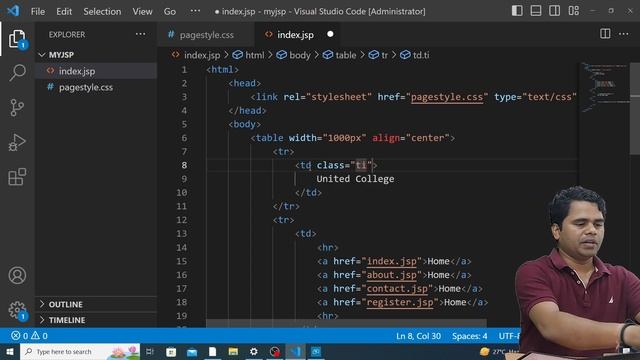Open the Customize Layout icon

coord(573,11)
